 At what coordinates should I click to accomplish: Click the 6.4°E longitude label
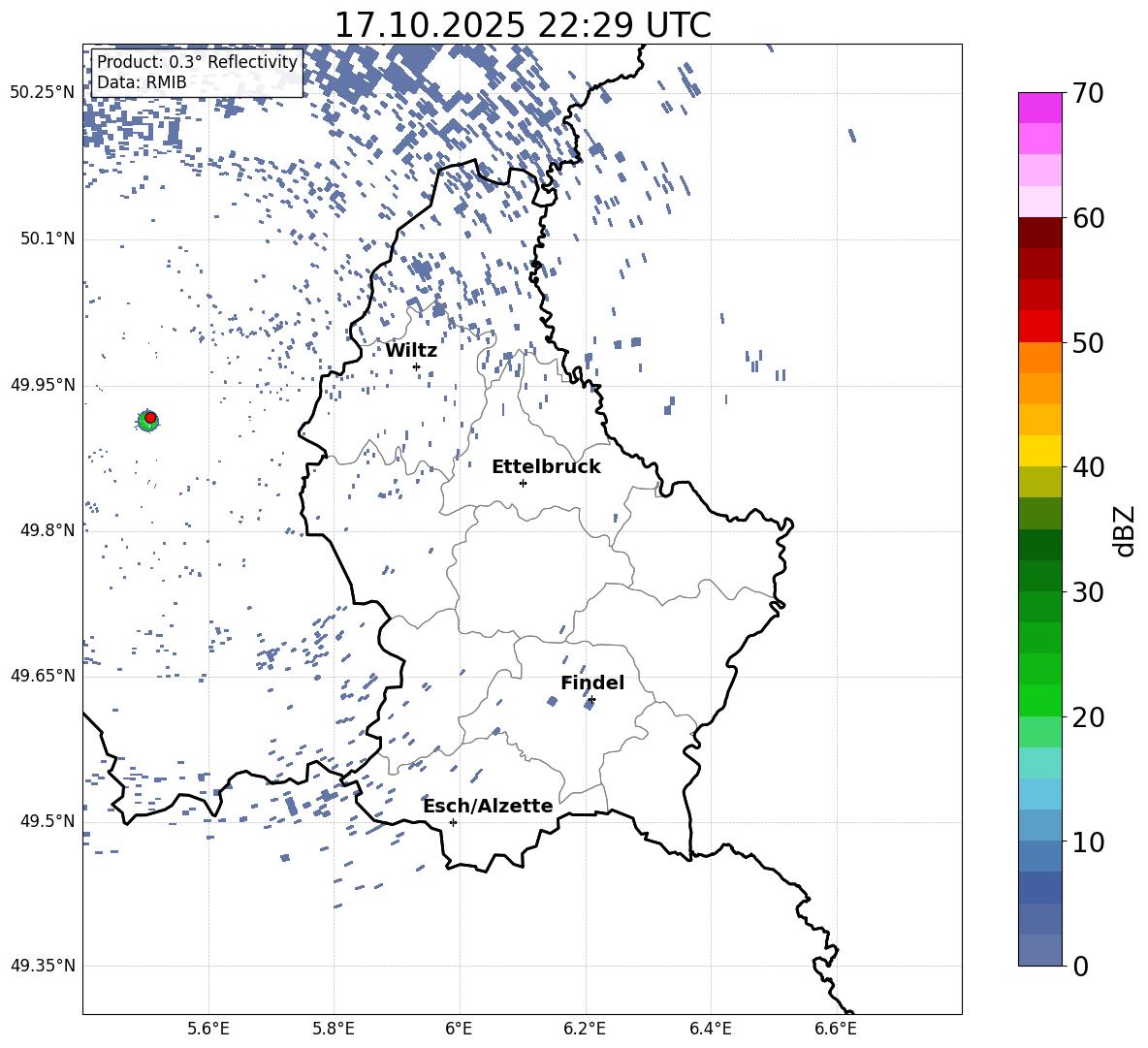click(710, 1029)
